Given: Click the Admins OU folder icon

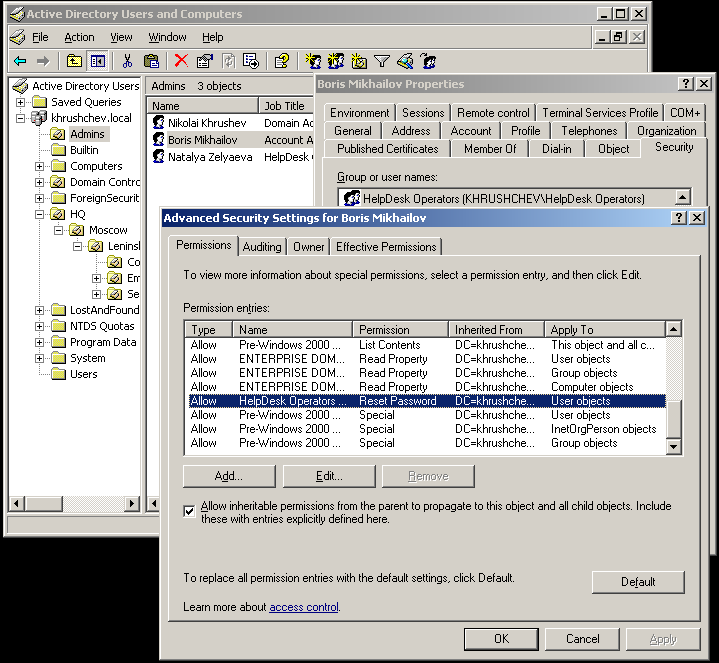Looking at the screenshot, I should (x=58, y=134).
